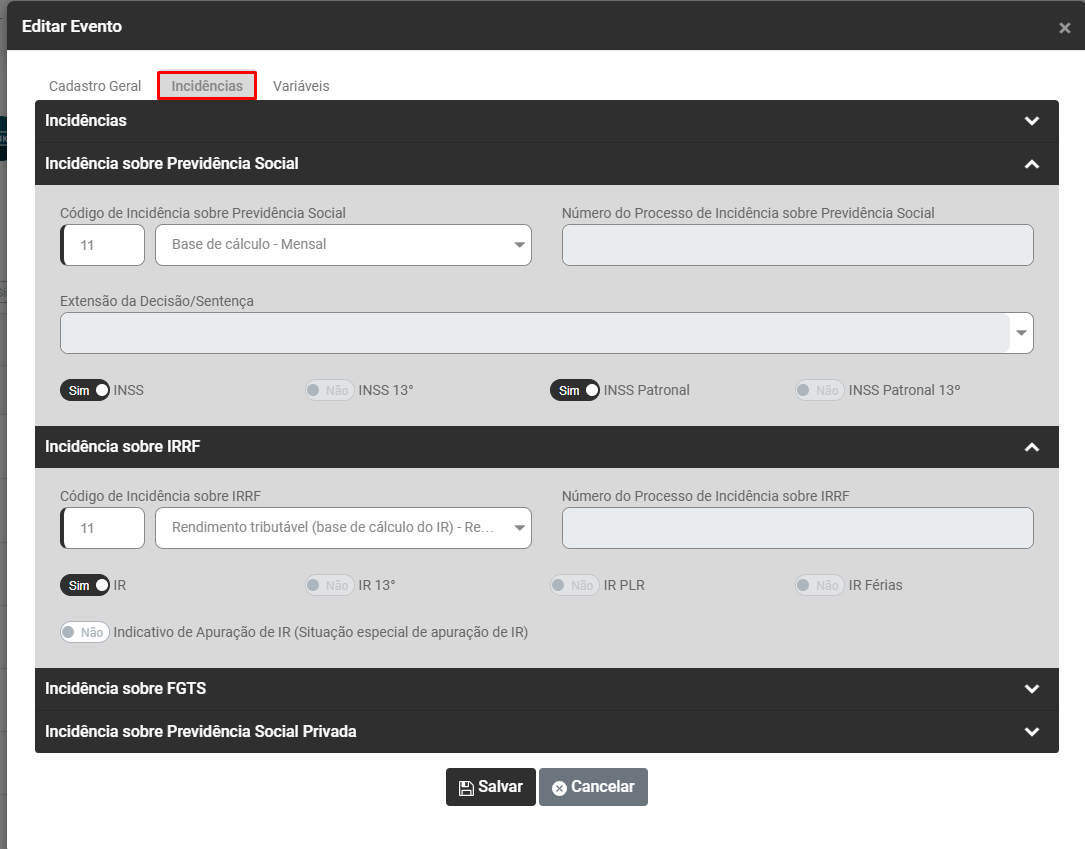Click the floppy disk icon on Salvar
This screenshot has height=849, width=1085.
(466, 787)
